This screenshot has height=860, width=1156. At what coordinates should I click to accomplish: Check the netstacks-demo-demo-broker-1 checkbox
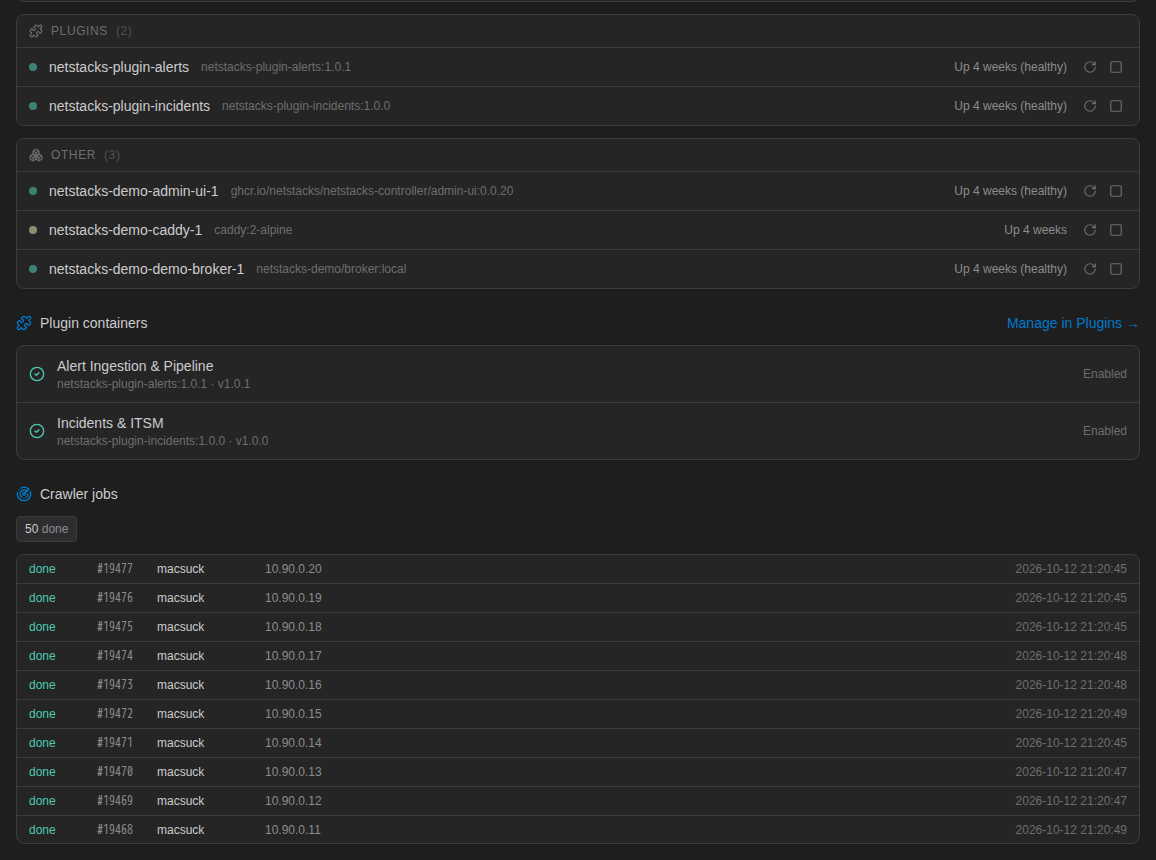pyautogui.click(x=1116, y=269)
